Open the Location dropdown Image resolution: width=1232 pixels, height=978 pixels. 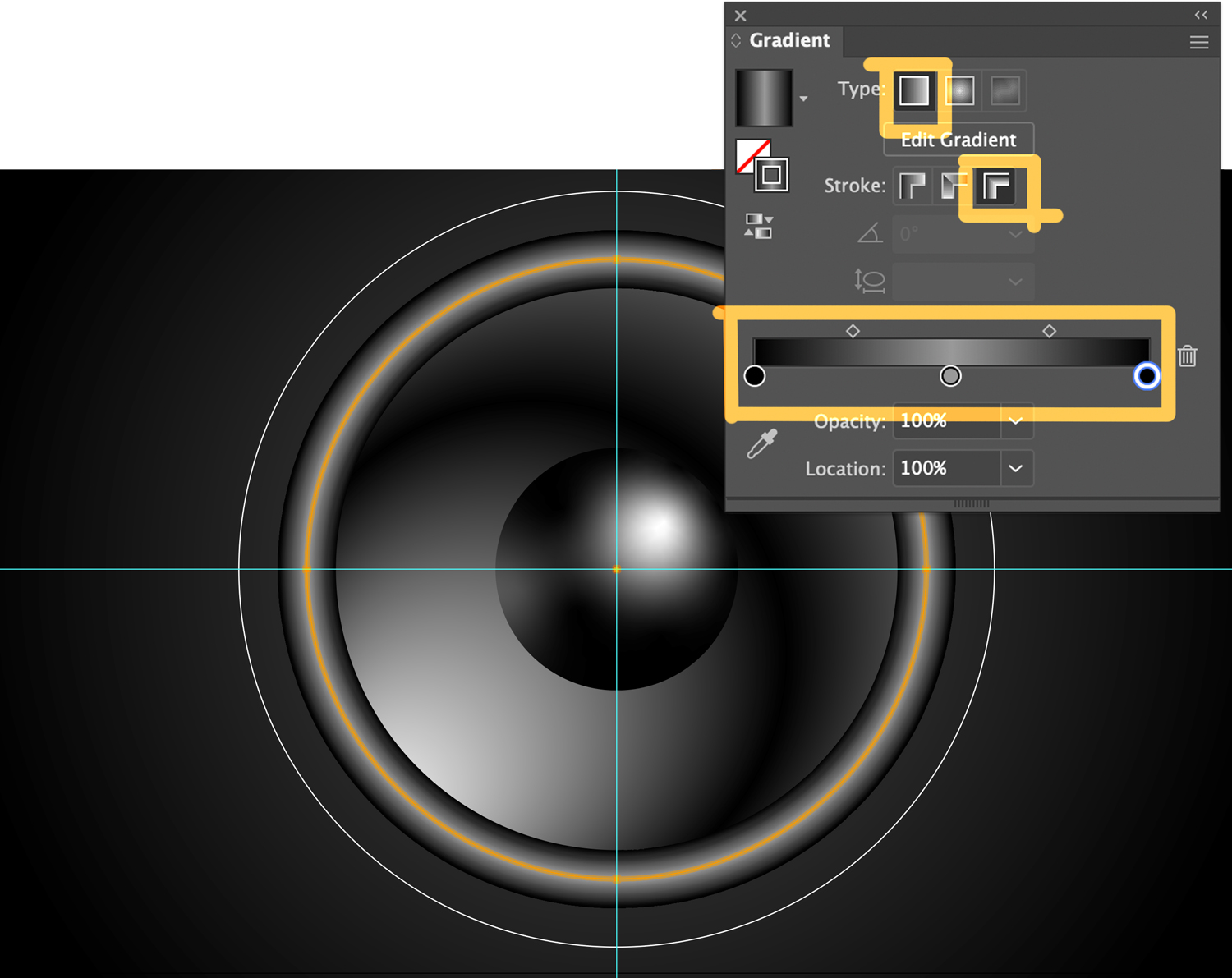(x=1016, y=468)
